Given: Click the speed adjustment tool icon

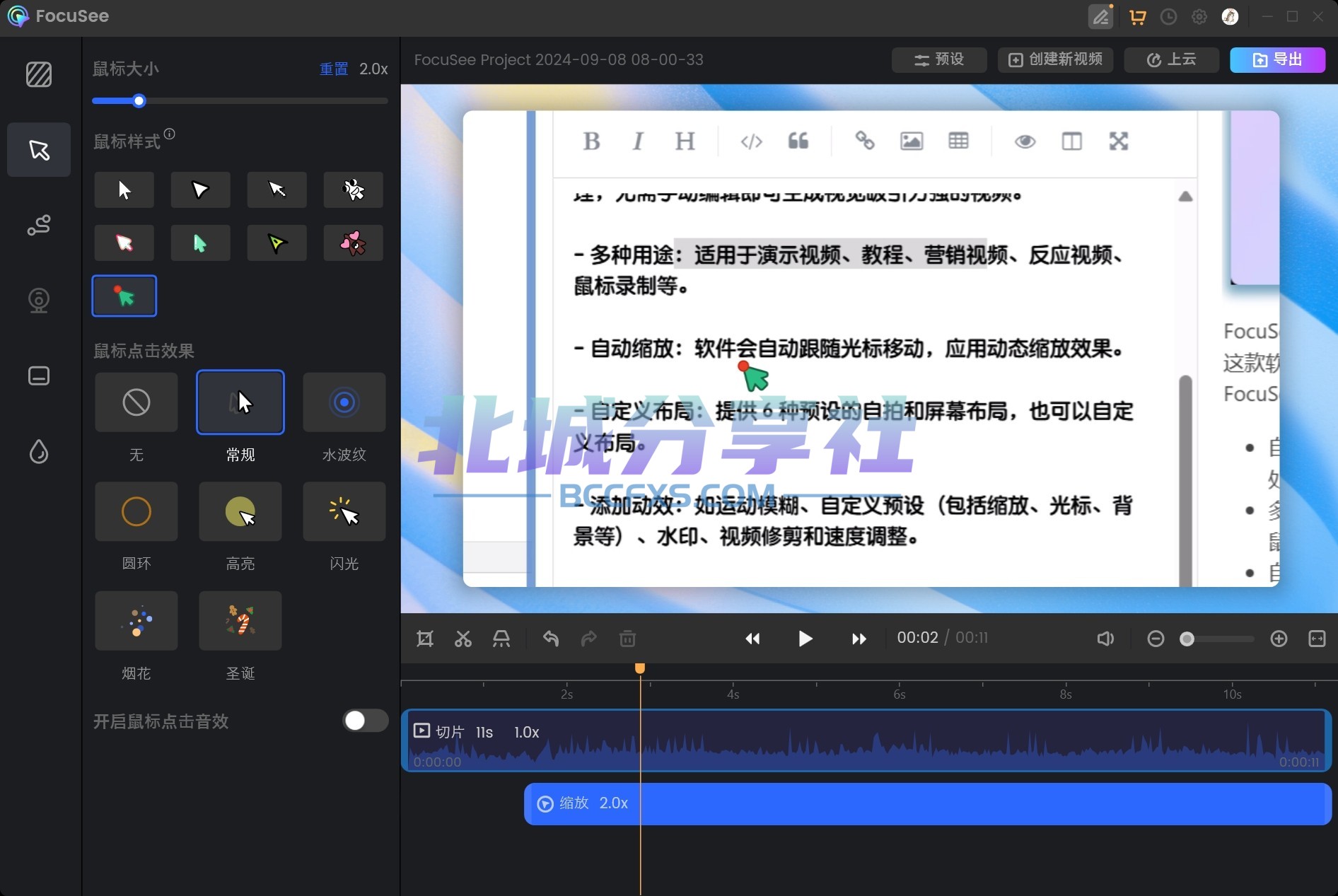Looking at the screenshot, I should (501, 639).
